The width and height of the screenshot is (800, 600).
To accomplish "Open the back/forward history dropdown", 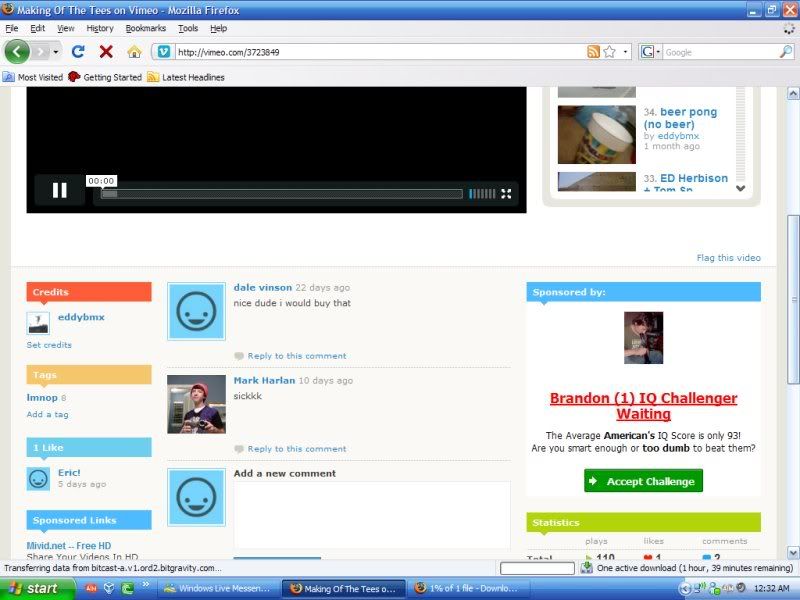I will (56, 52).
